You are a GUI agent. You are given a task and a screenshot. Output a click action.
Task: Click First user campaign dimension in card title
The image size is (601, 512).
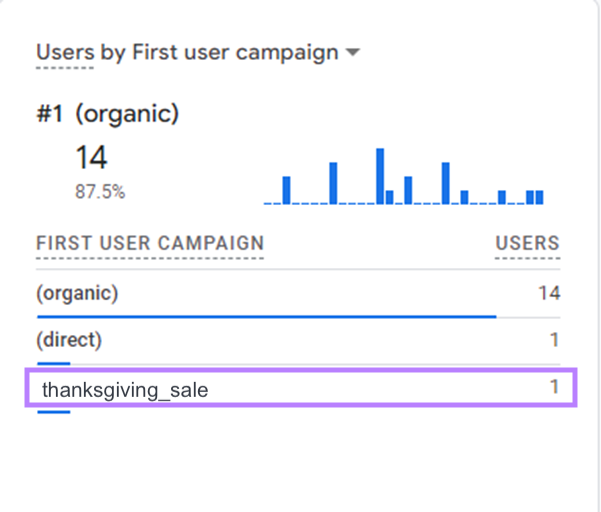(235, 53)
